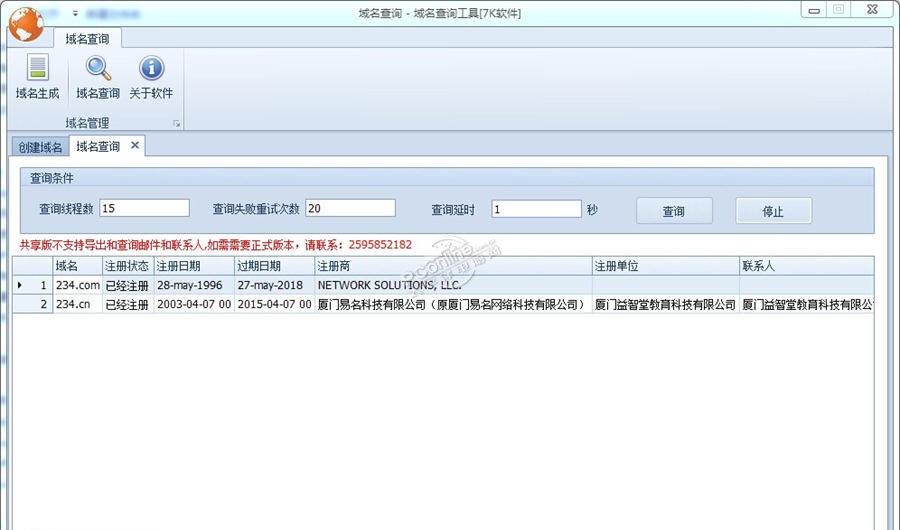Select the 域名查询 ribbon tab

click(x=87, y=39)
